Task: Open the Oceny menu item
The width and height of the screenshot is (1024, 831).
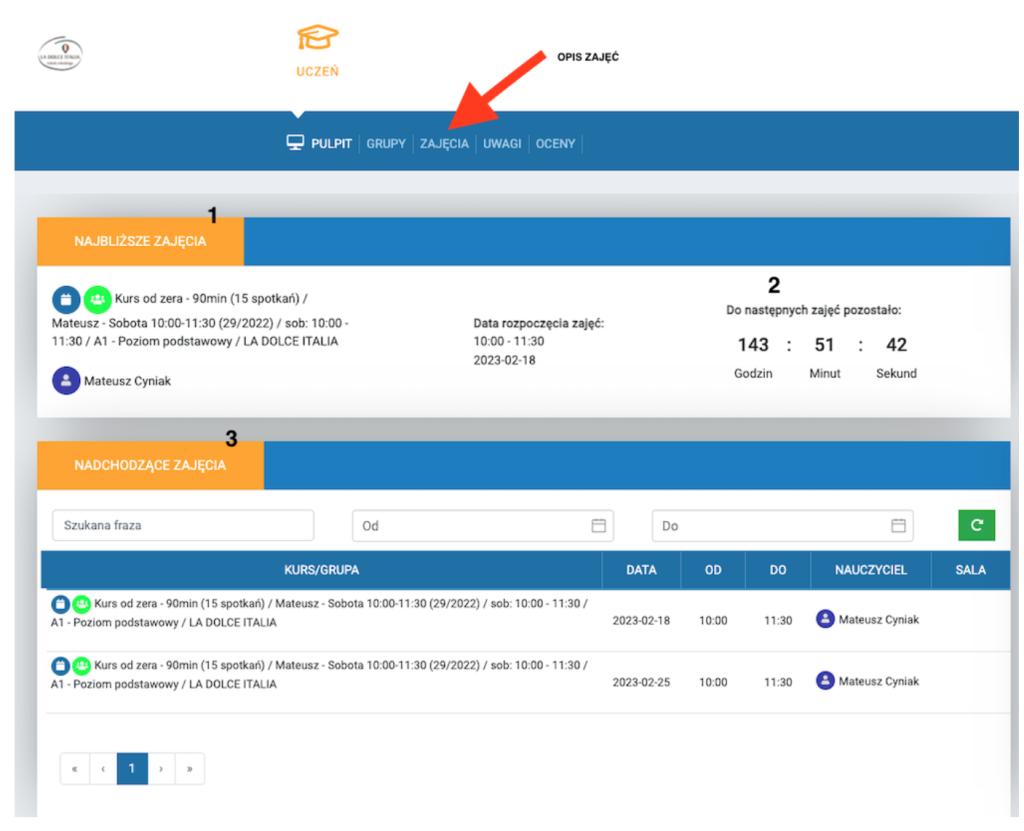Action: tap(555, 144)
